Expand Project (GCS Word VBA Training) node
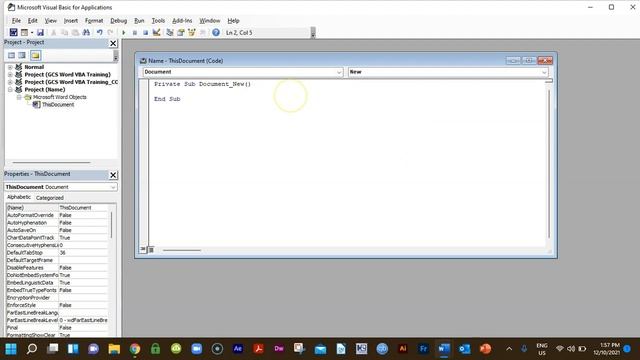Image resolution: width=640 pixels, height=360 pixels. [10, 74]
